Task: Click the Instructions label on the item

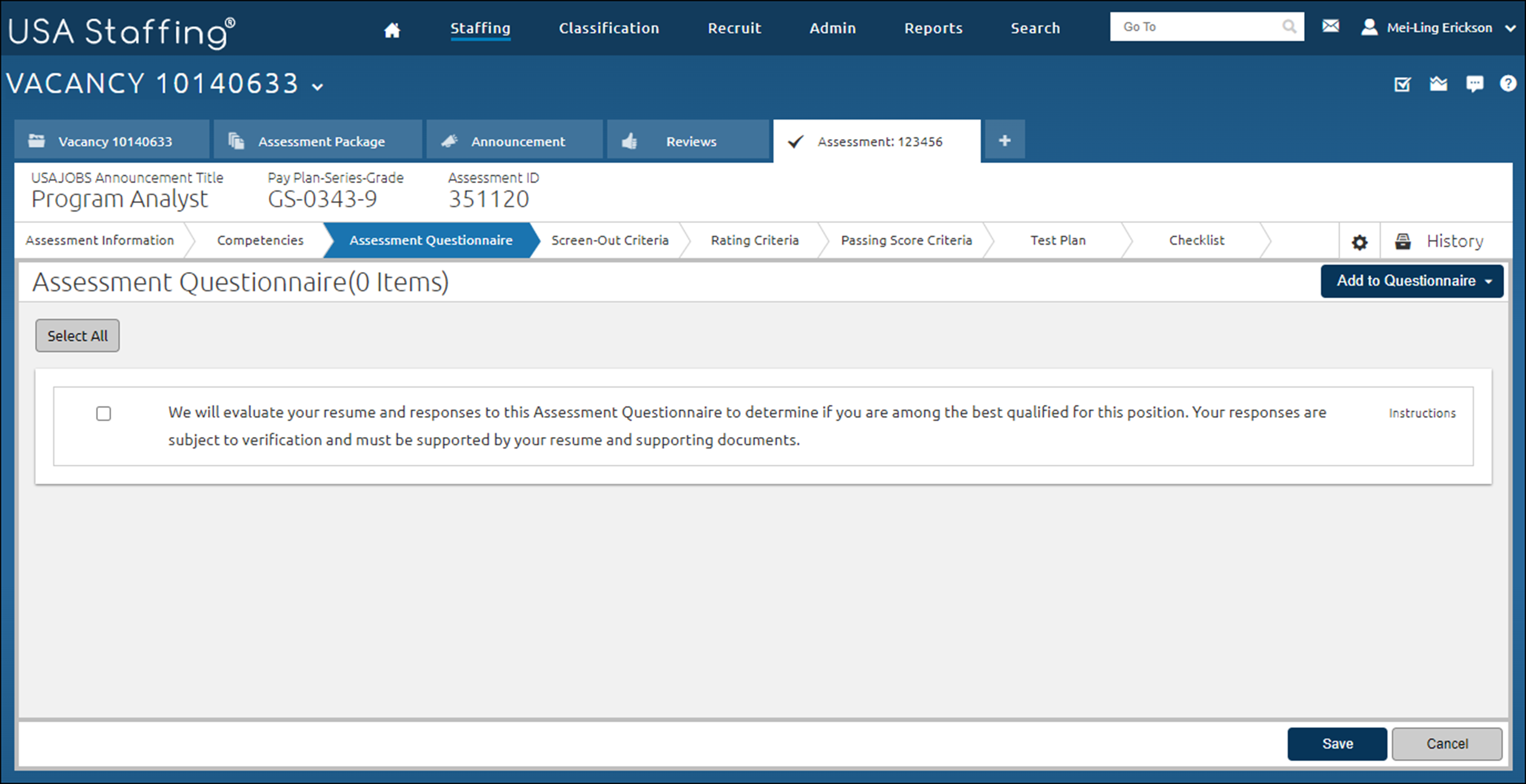Action: point(1422,413)
